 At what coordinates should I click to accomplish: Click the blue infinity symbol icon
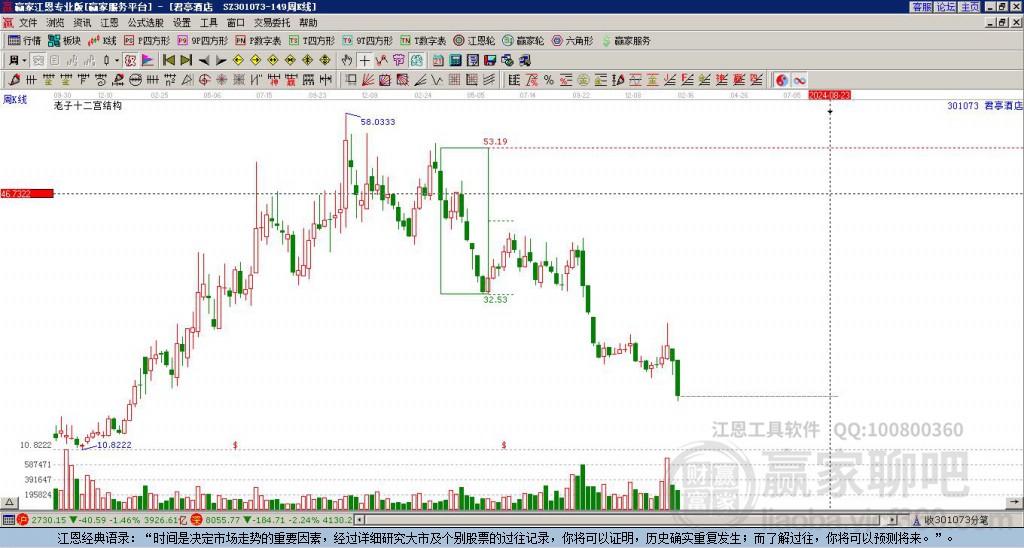pos(799,80)
